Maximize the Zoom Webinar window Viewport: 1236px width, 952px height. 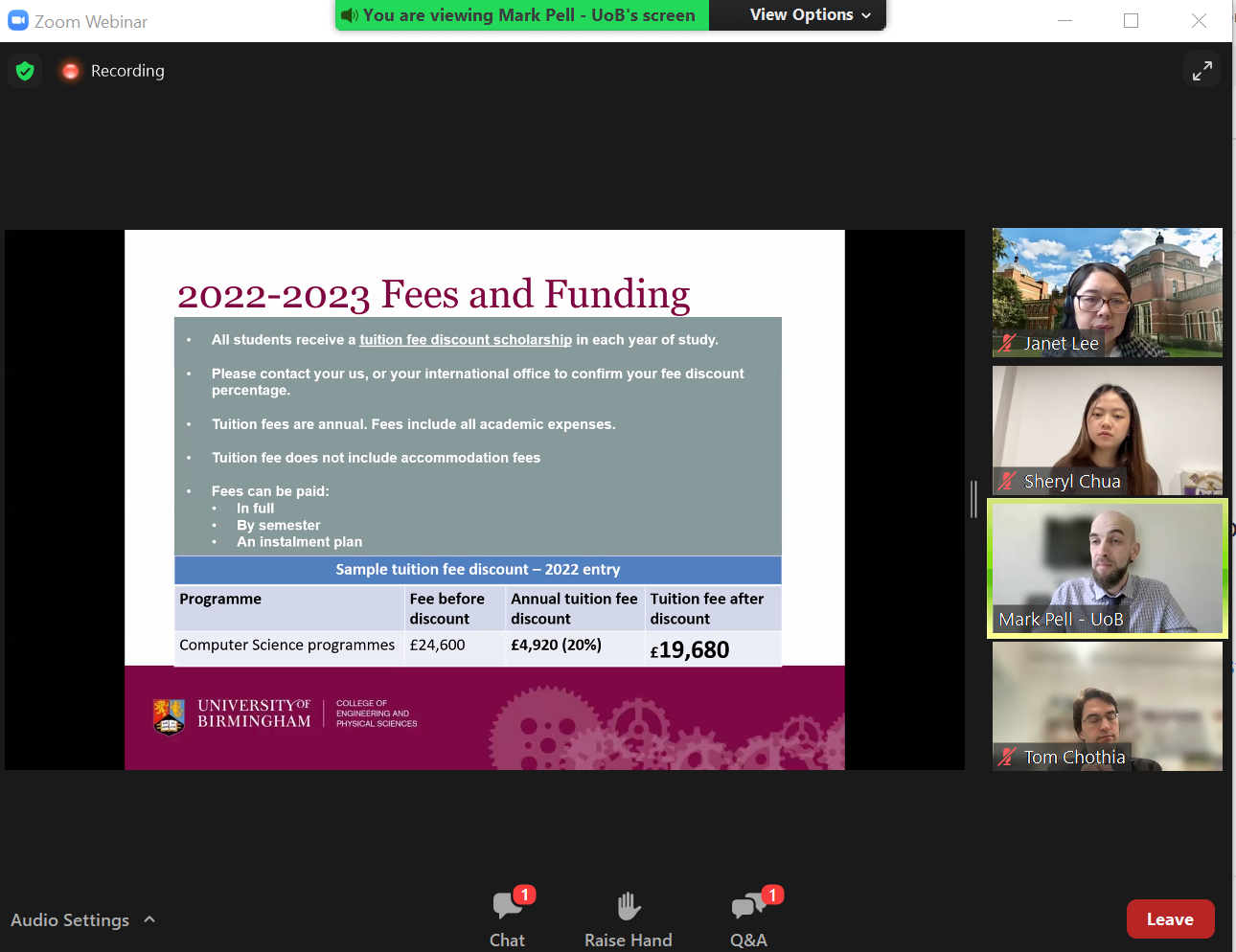1131,21
